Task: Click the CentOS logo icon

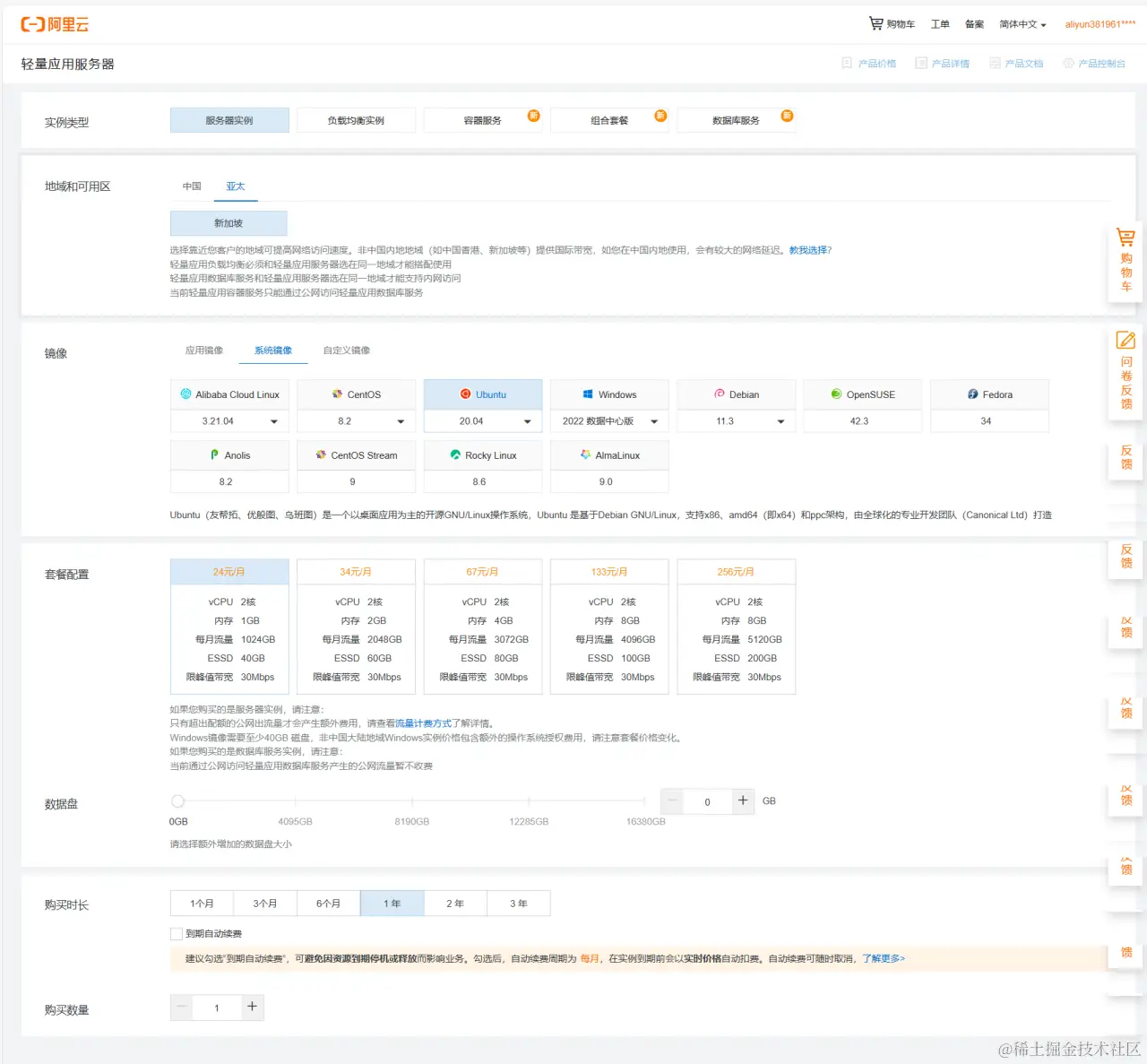Action: click(338, 394)
